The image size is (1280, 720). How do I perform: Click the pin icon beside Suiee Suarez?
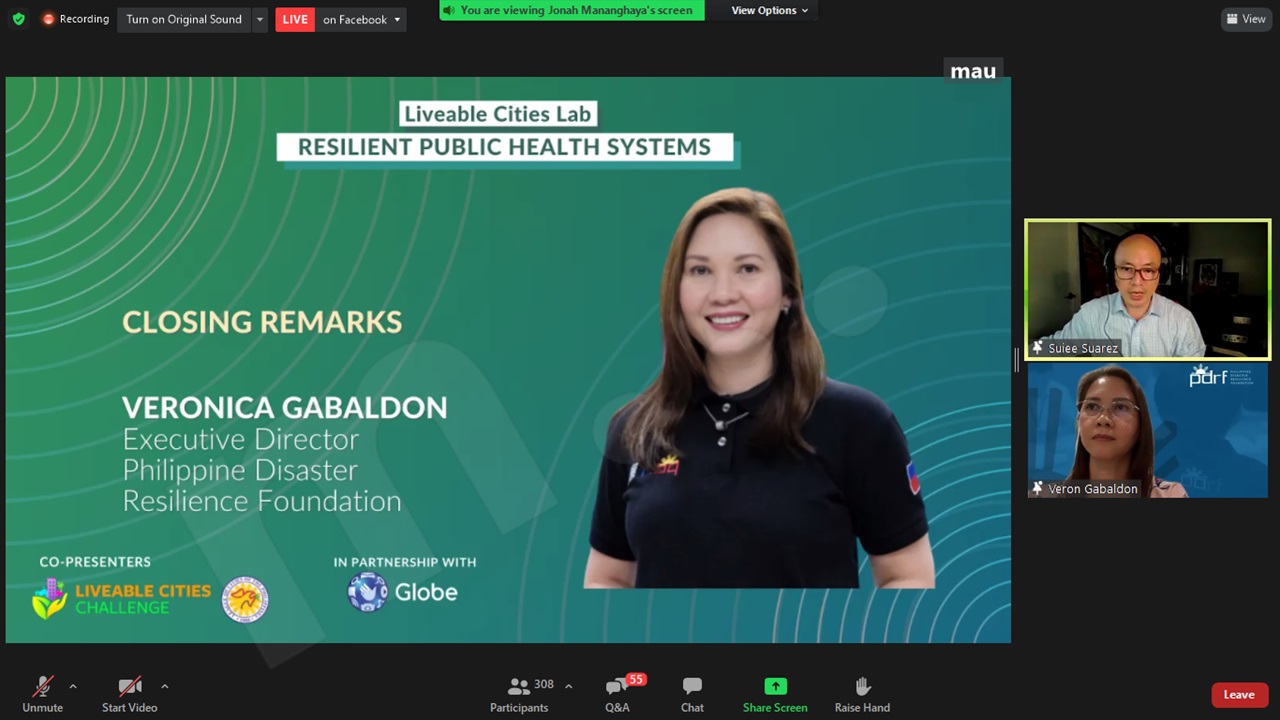click(x=1038, y=348)
